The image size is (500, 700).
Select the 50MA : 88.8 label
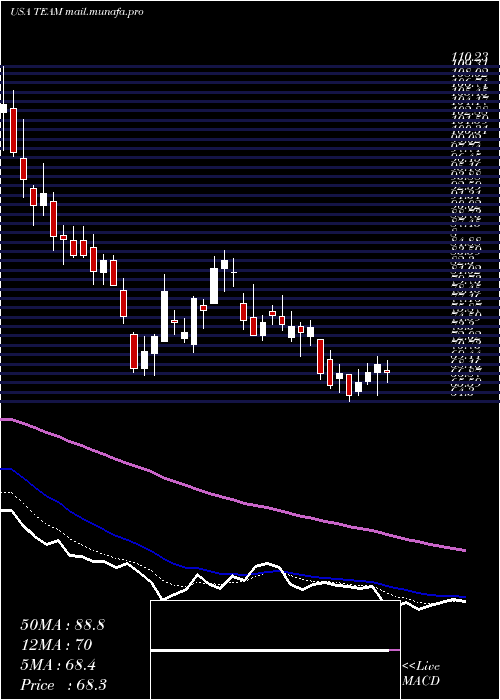(62, 625)
